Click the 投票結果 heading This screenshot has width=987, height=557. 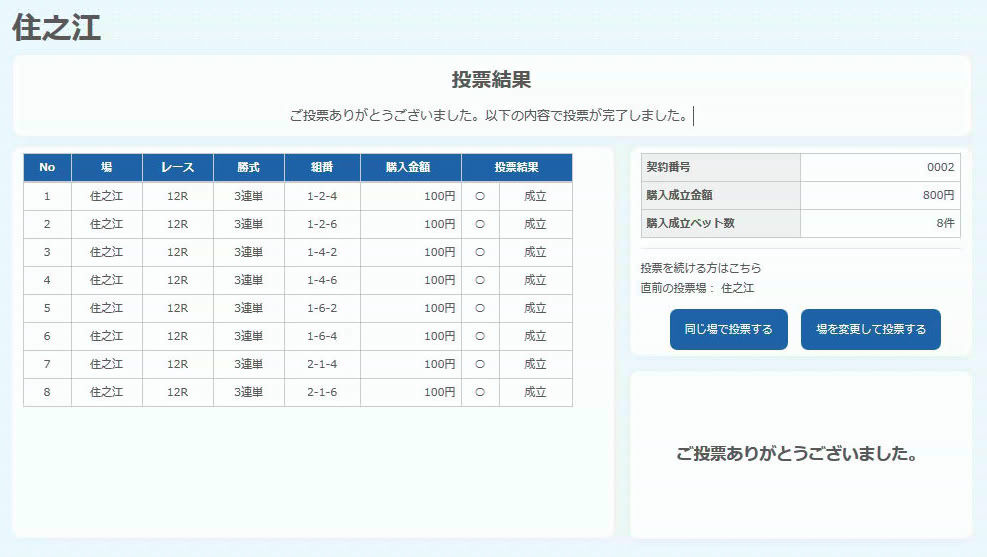click(x=492, y=80)
